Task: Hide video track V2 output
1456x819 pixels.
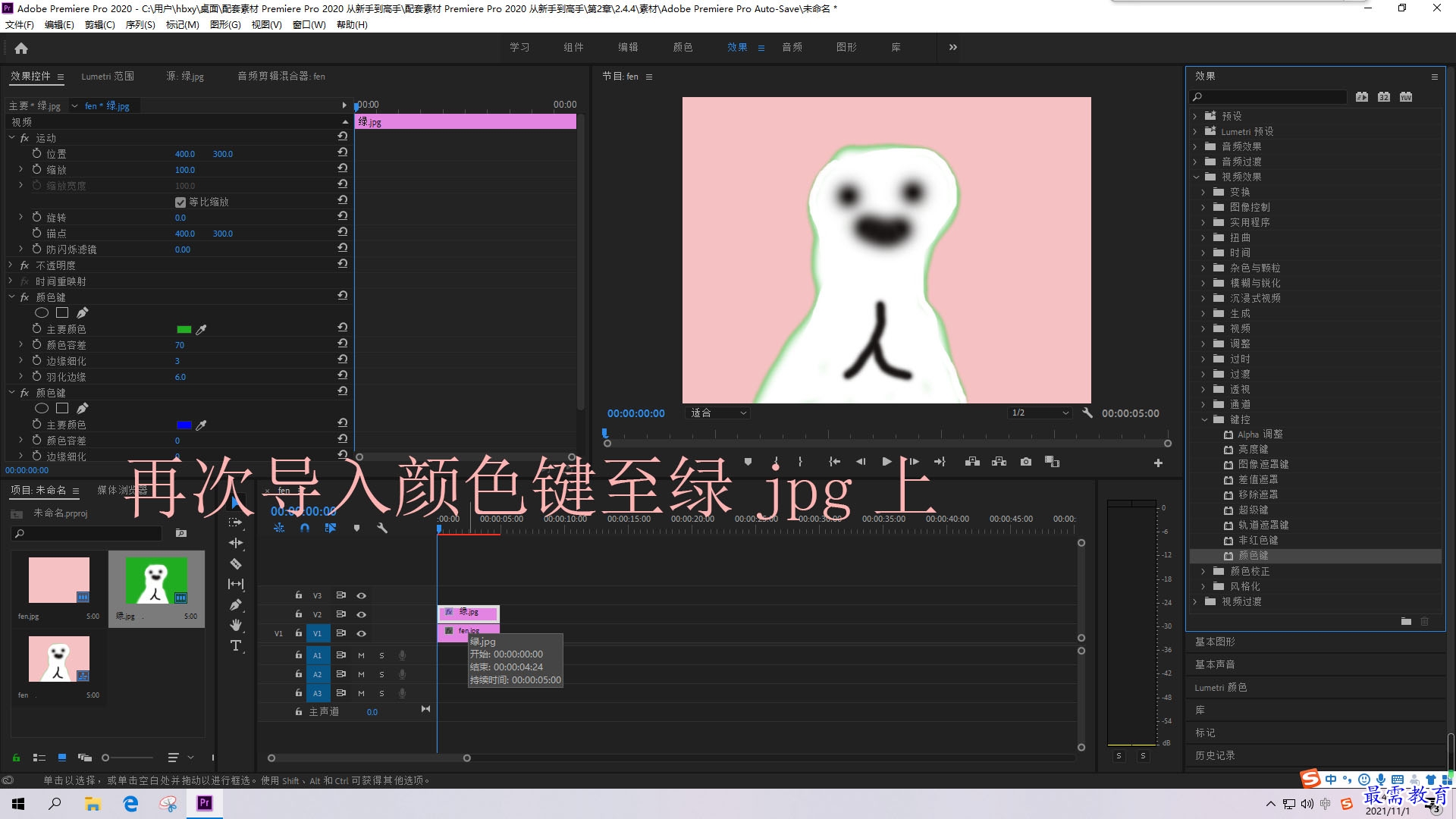Action: tap(362, 614)
